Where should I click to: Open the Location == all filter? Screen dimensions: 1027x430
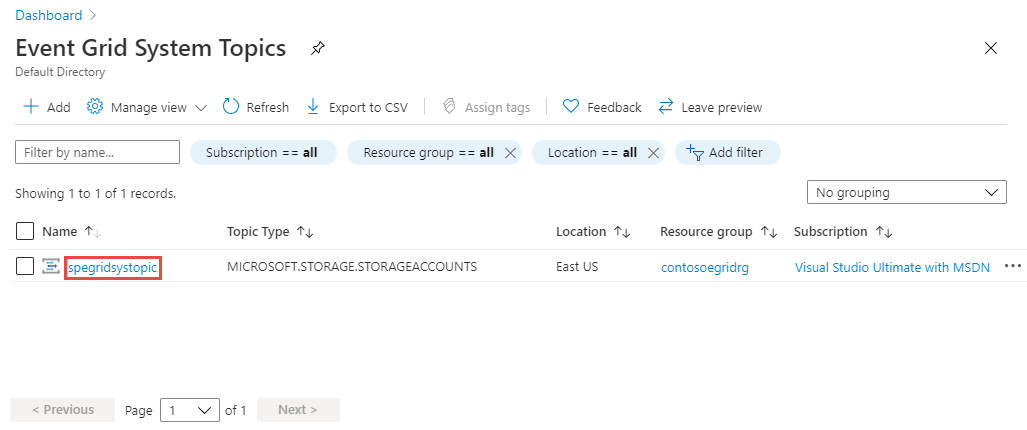coord(592,152)
